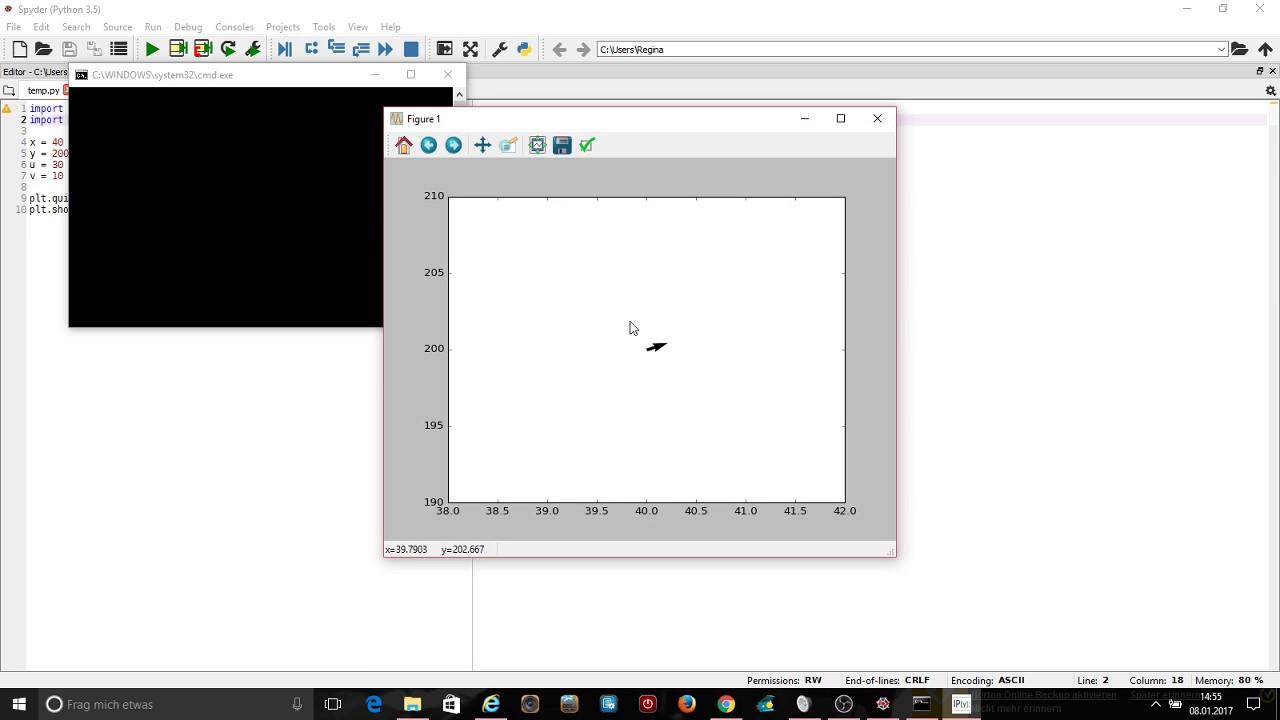Step into function icon
Image resolution: width=1280 pixels, height=720 pixels.
click(336, 49)
